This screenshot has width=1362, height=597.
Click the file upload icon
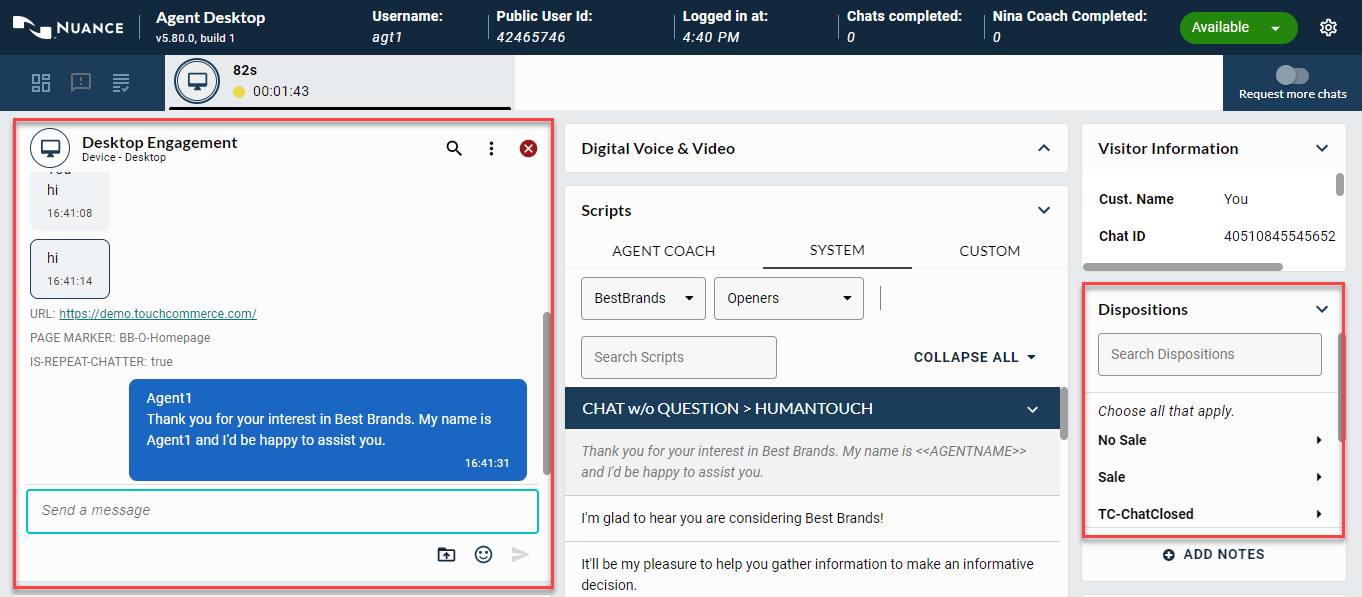point(446,554)
